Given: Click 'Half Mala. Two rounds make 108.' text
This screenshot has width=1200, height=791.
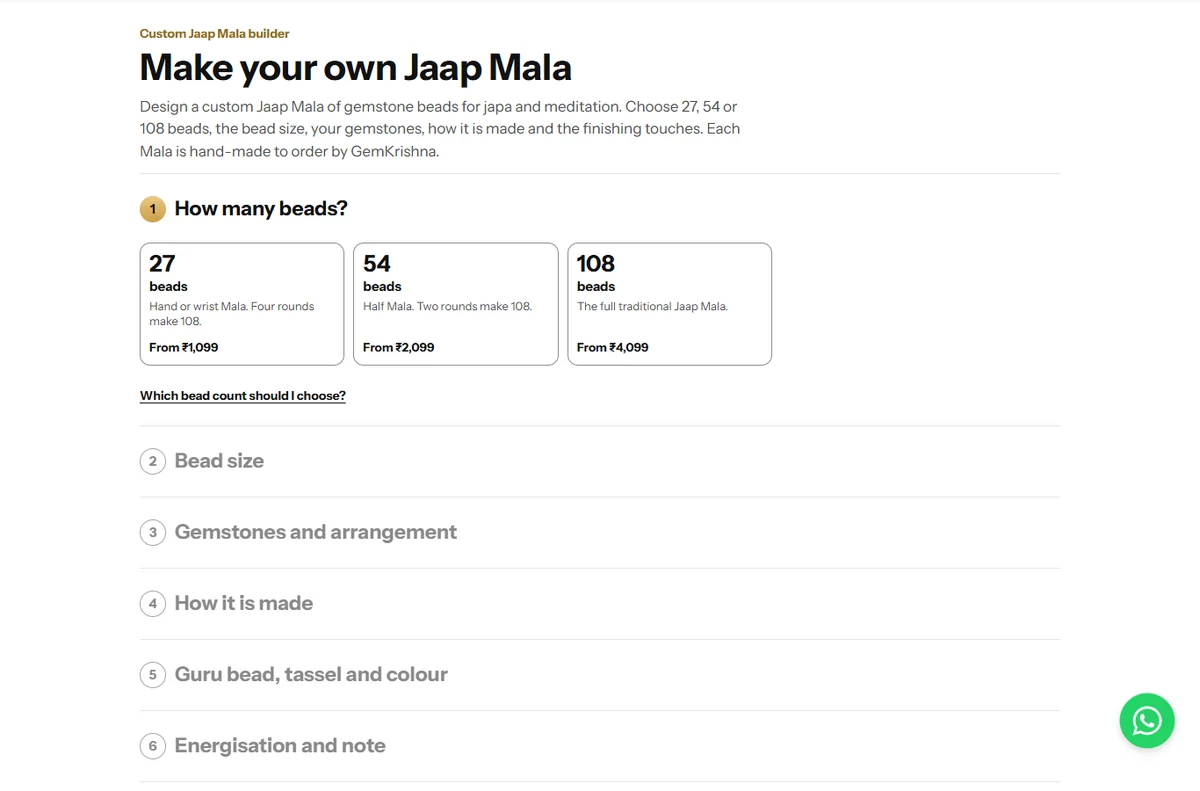Looking at the screenshot, I should tap(448, 306).
